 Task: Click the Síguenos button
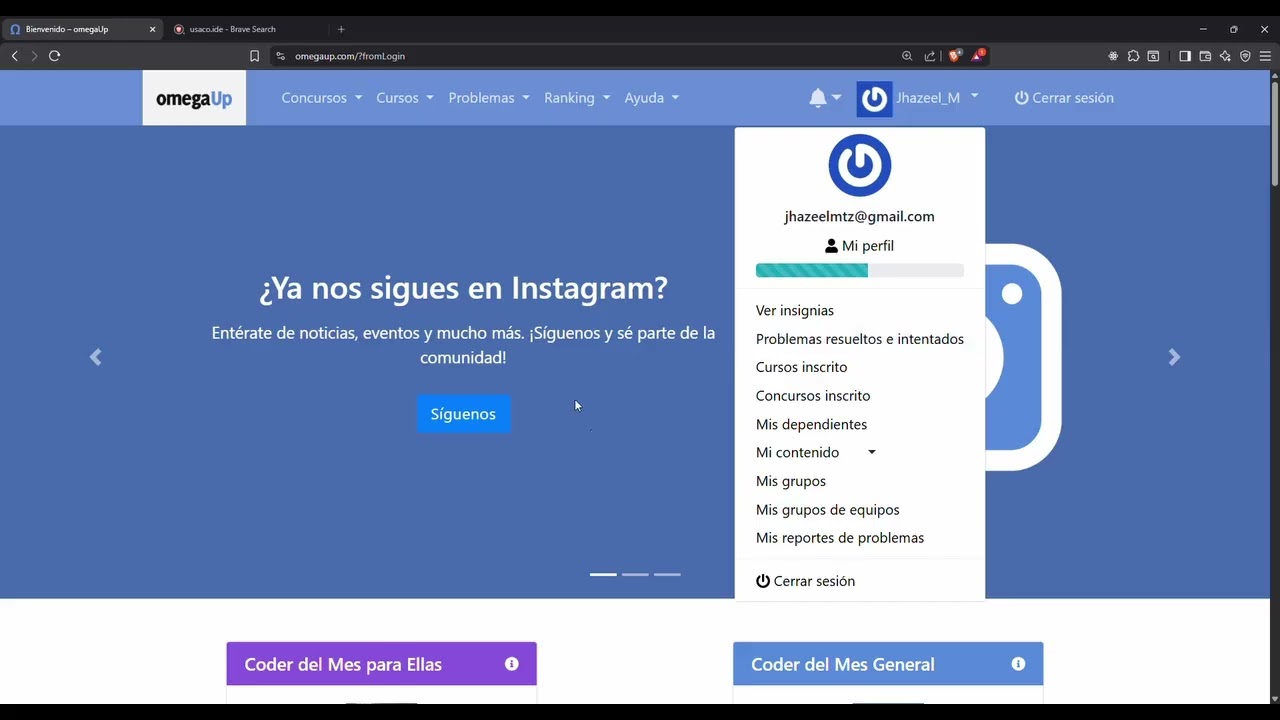tap(463, 414)
